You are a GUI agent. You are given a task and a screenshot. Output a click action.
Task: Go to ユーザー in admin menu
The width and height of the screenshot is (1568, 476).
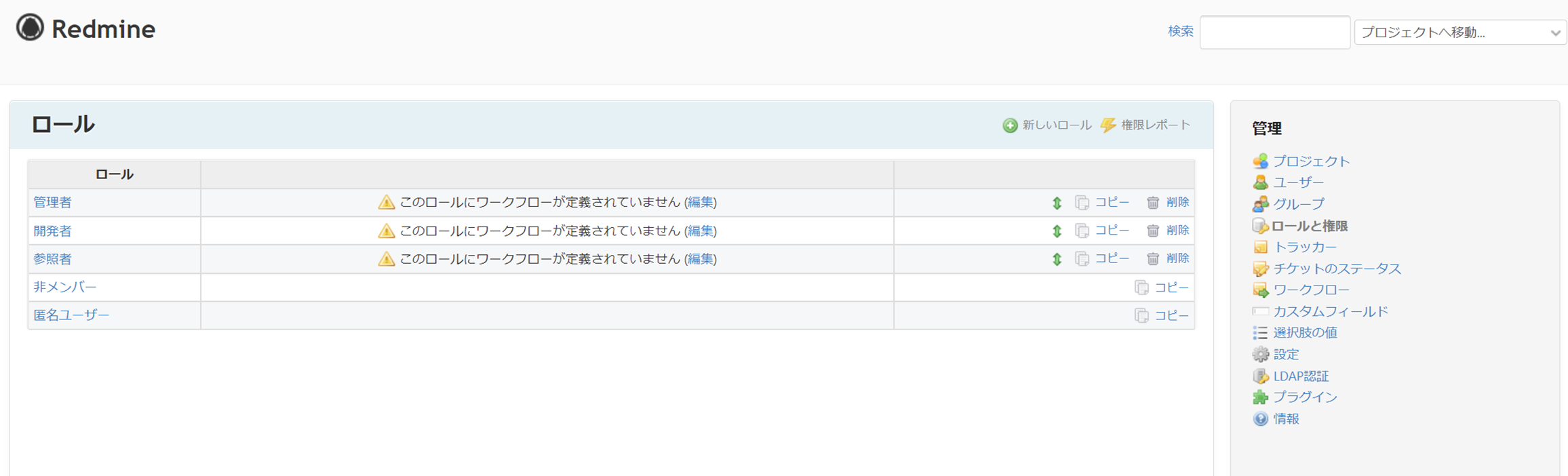[x=1299, y=182]
